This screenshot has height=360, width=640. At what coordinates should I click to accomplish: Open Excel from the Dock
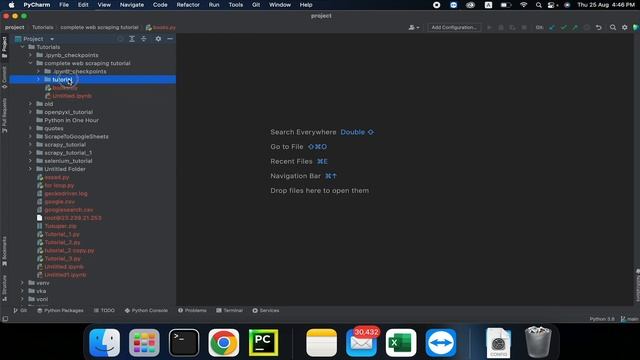(401, 342)
